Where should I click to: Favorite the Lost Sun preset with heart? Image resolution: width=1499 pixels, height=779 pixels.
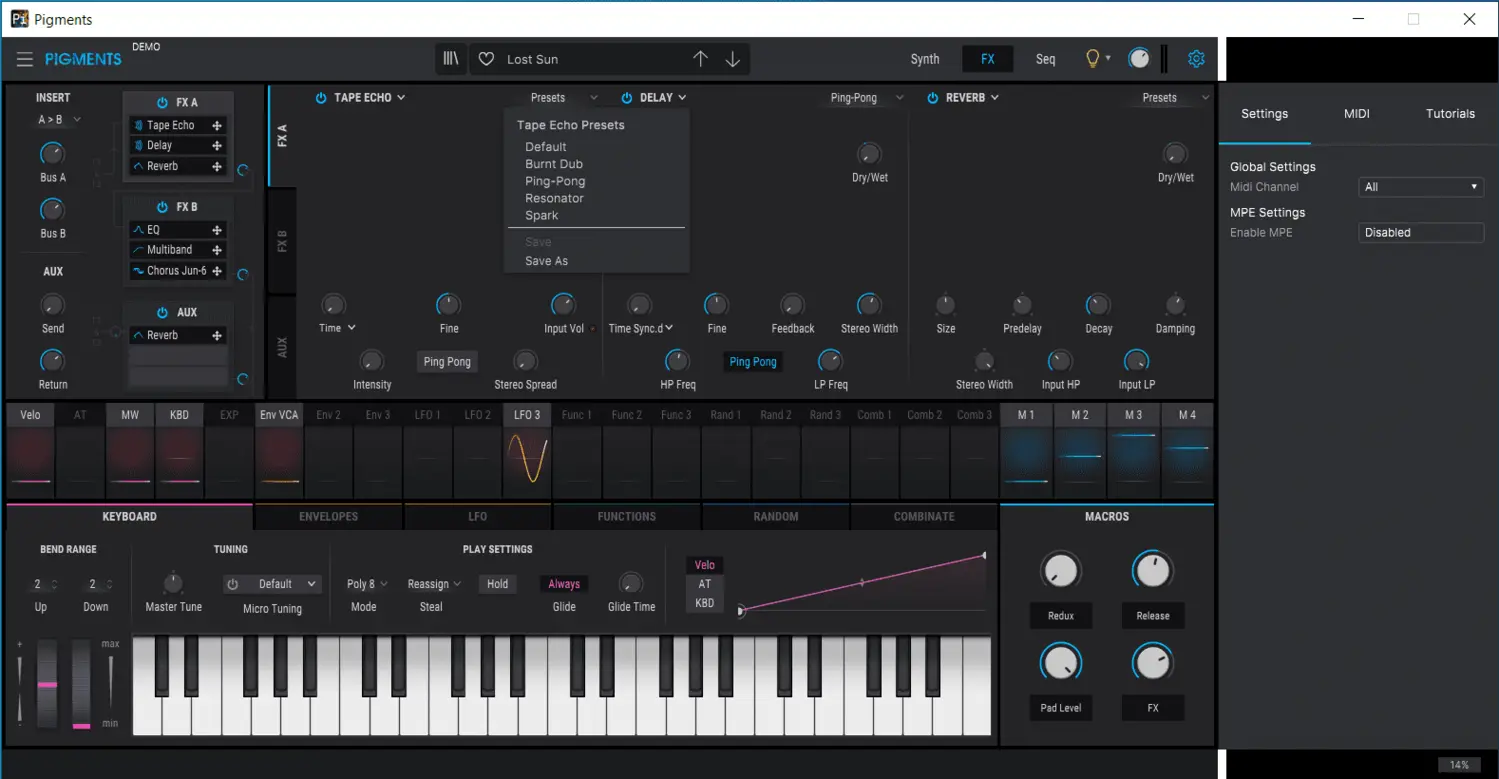(x=486, y=59)
